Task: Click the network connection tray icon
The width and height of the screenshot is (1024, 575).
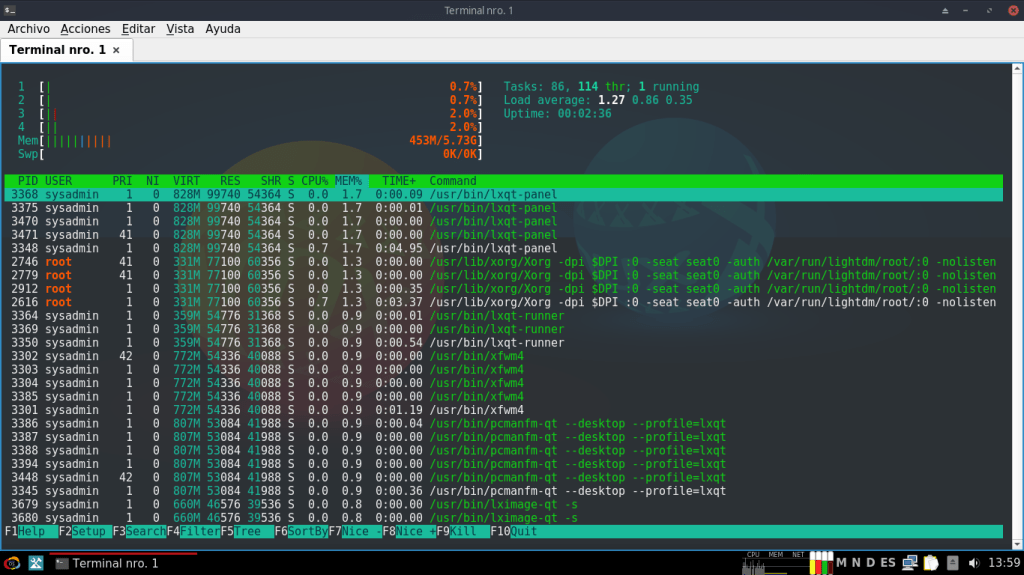Action: click(909, 563)
